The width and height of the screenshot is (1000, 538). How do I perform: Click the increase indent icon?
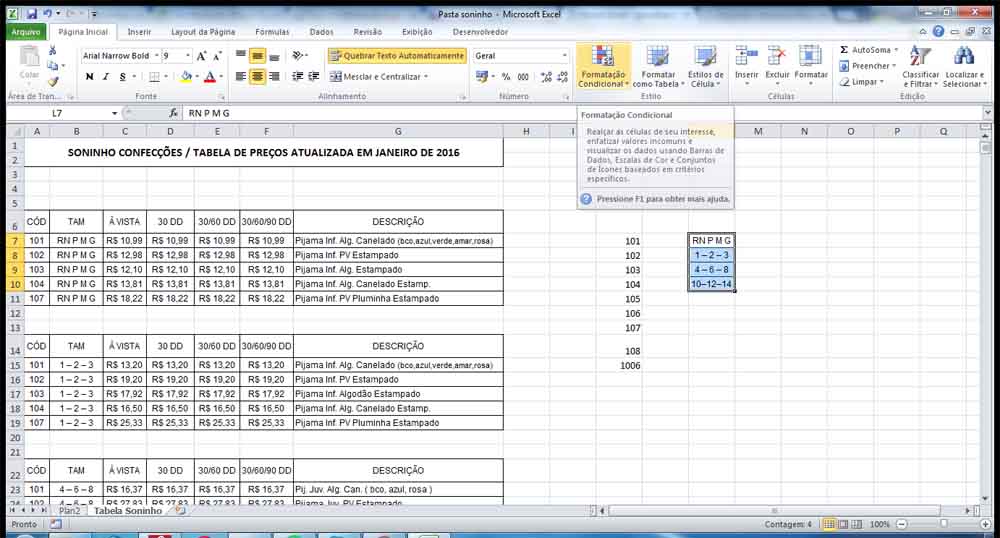point(314,76)
